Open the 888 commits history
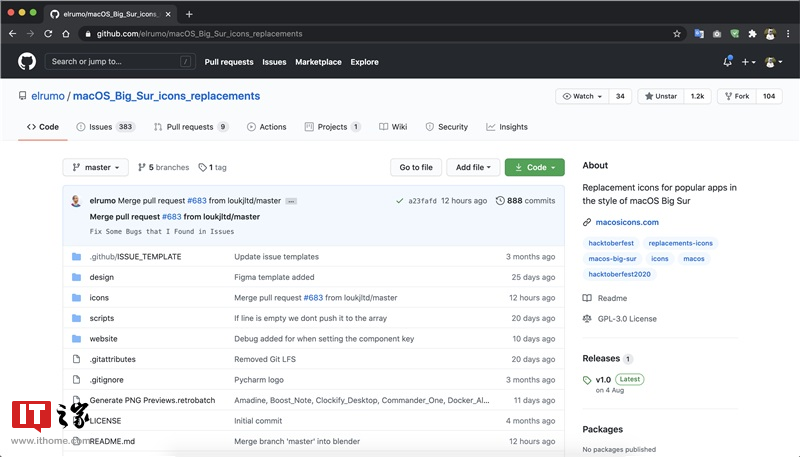This screenshot has width=800, height=457. [x=526, y=201]
